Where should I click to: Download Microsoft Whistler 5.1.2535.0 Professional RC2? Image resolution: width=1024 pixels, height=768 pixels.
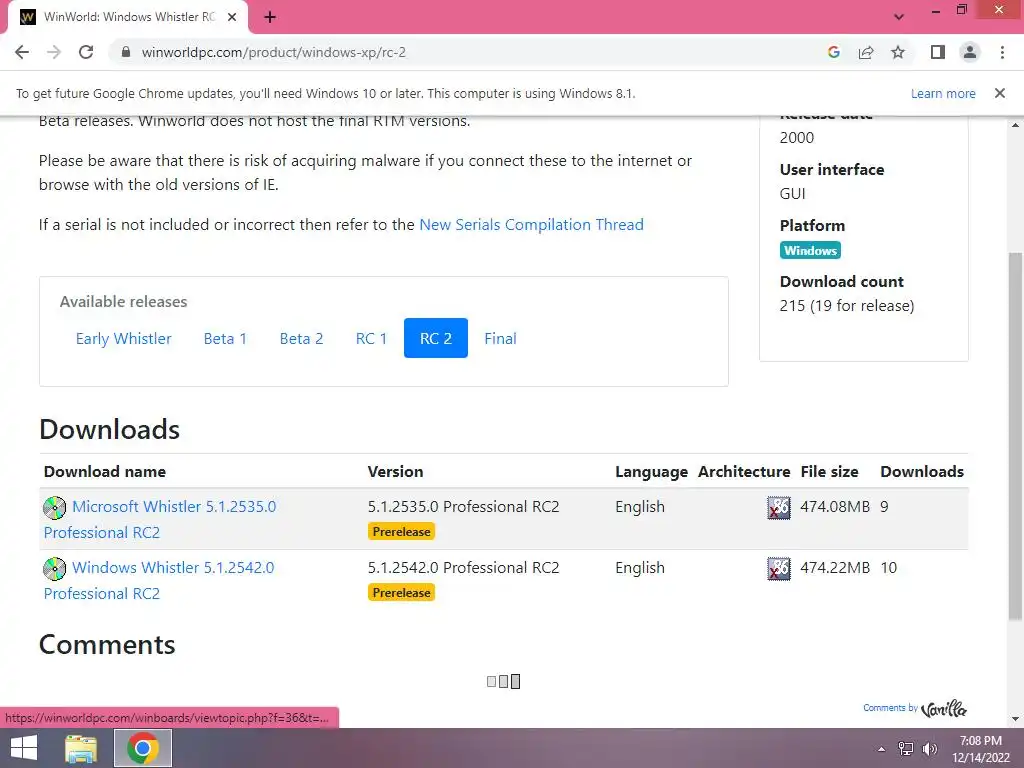tap(160, 519)
